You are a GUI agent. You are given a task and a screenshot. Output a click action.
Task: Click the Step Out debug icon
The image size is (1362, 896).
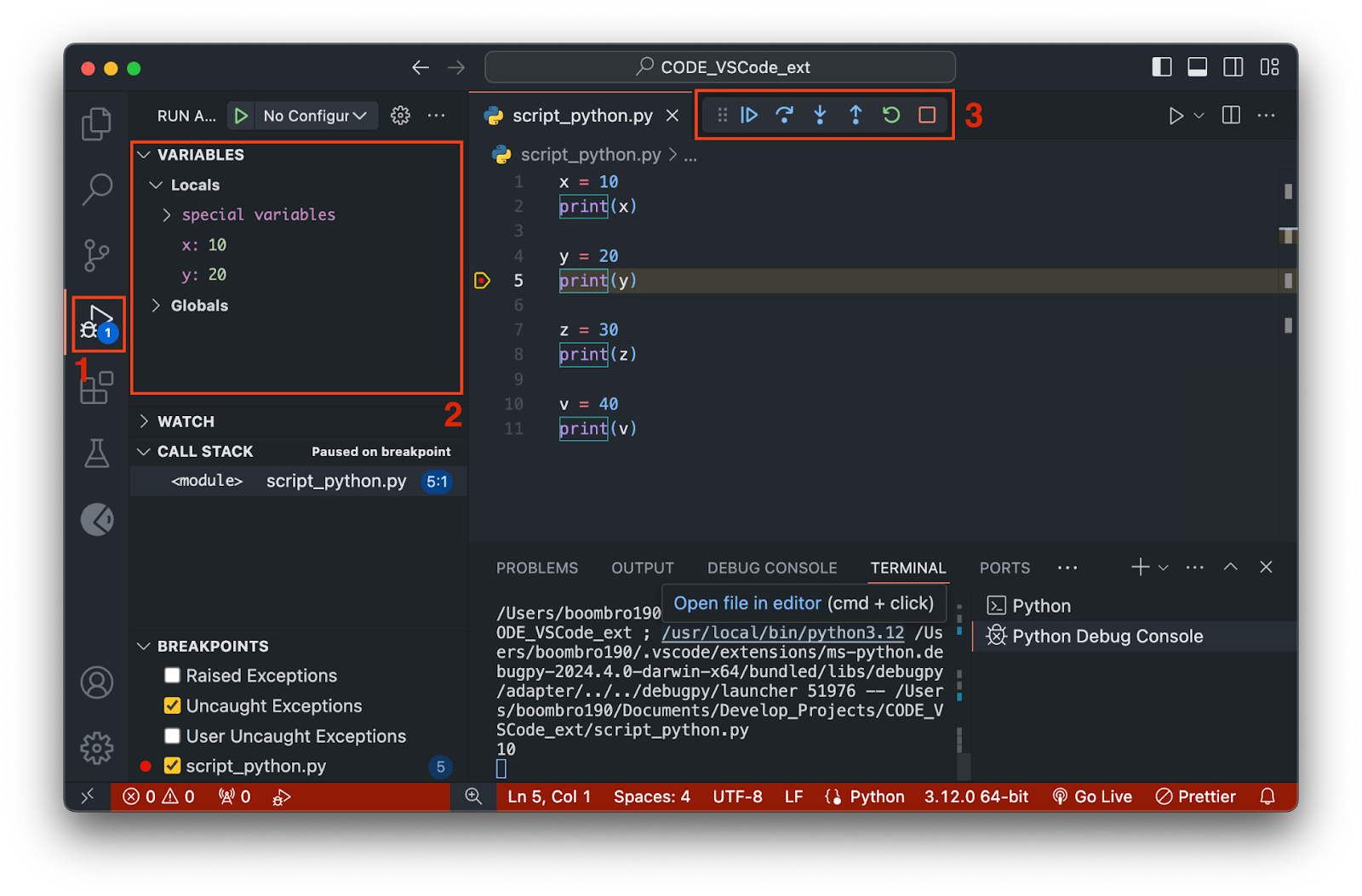(x=855, y=115)
